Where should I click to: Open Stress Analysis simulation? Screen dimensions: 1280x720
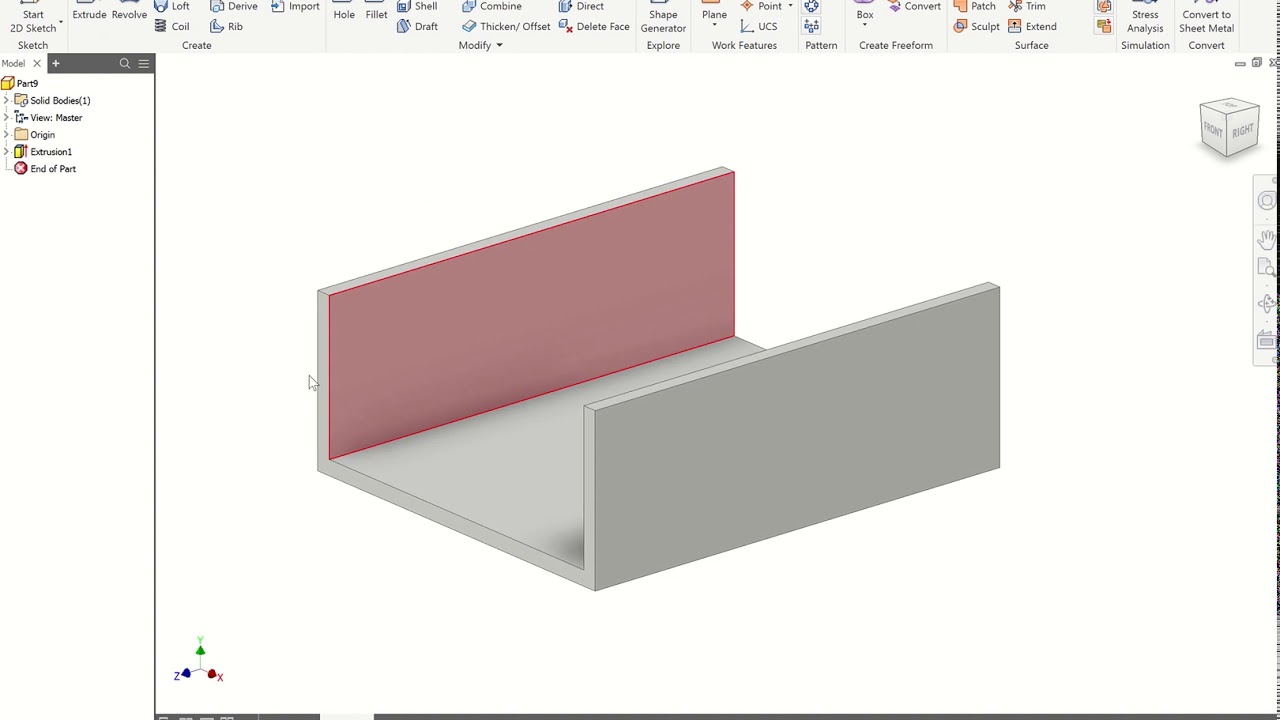pyautogui.click(x=1145, y=18)
